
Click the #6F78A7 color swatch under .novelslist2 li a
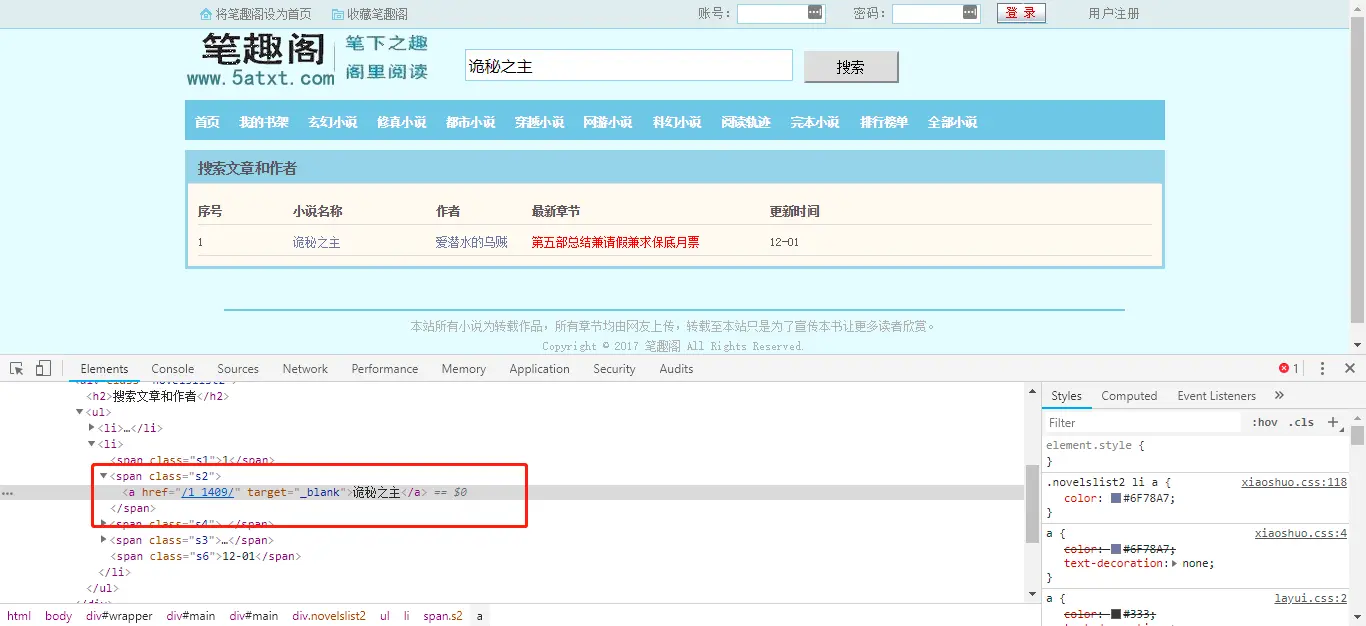point(1116,498)
